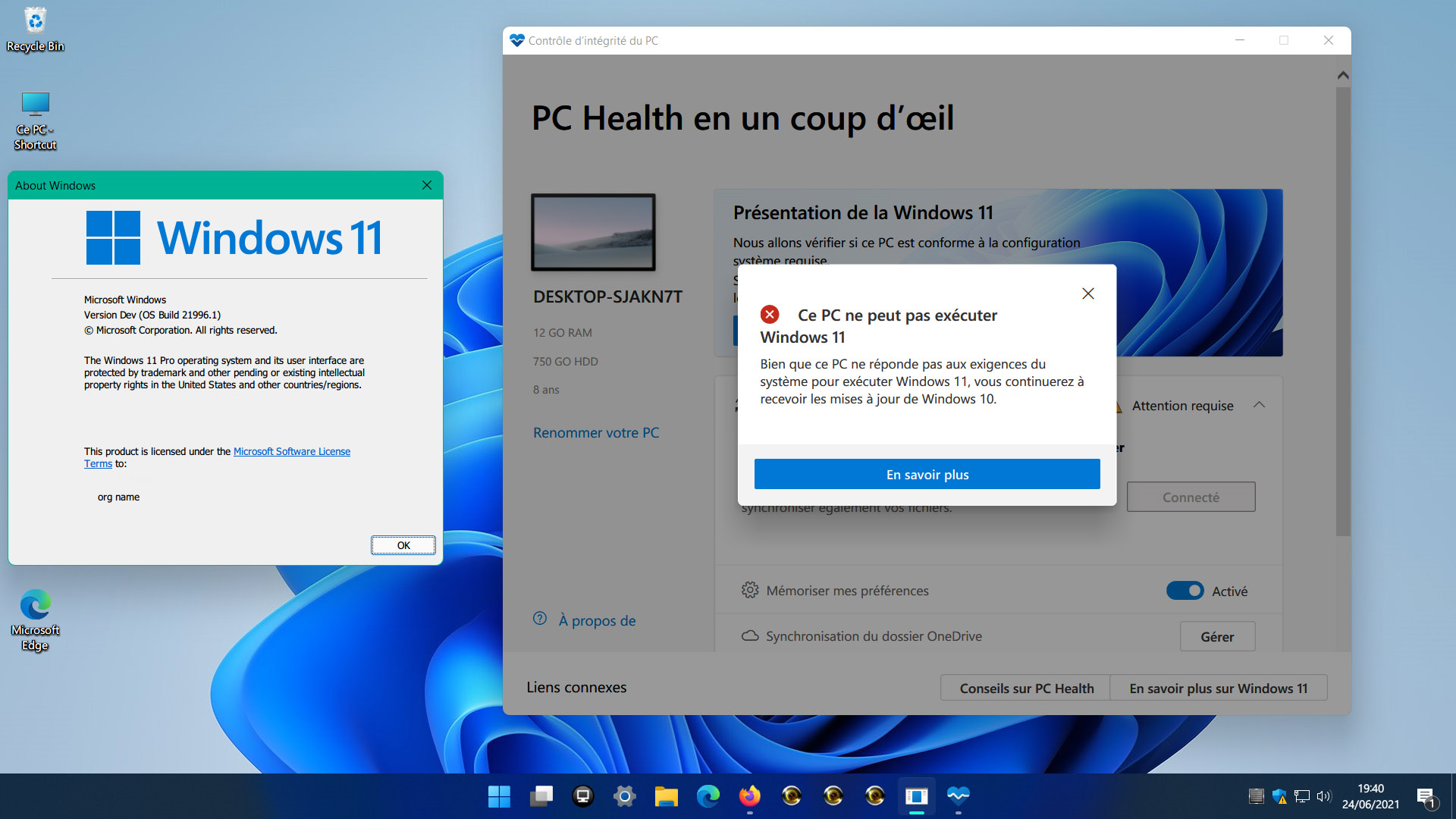Image resolution: width=1456 pixels, height=819 pixels.
Task: Click PC Health Check taskbar icon
Action: (x=958, y=796)
